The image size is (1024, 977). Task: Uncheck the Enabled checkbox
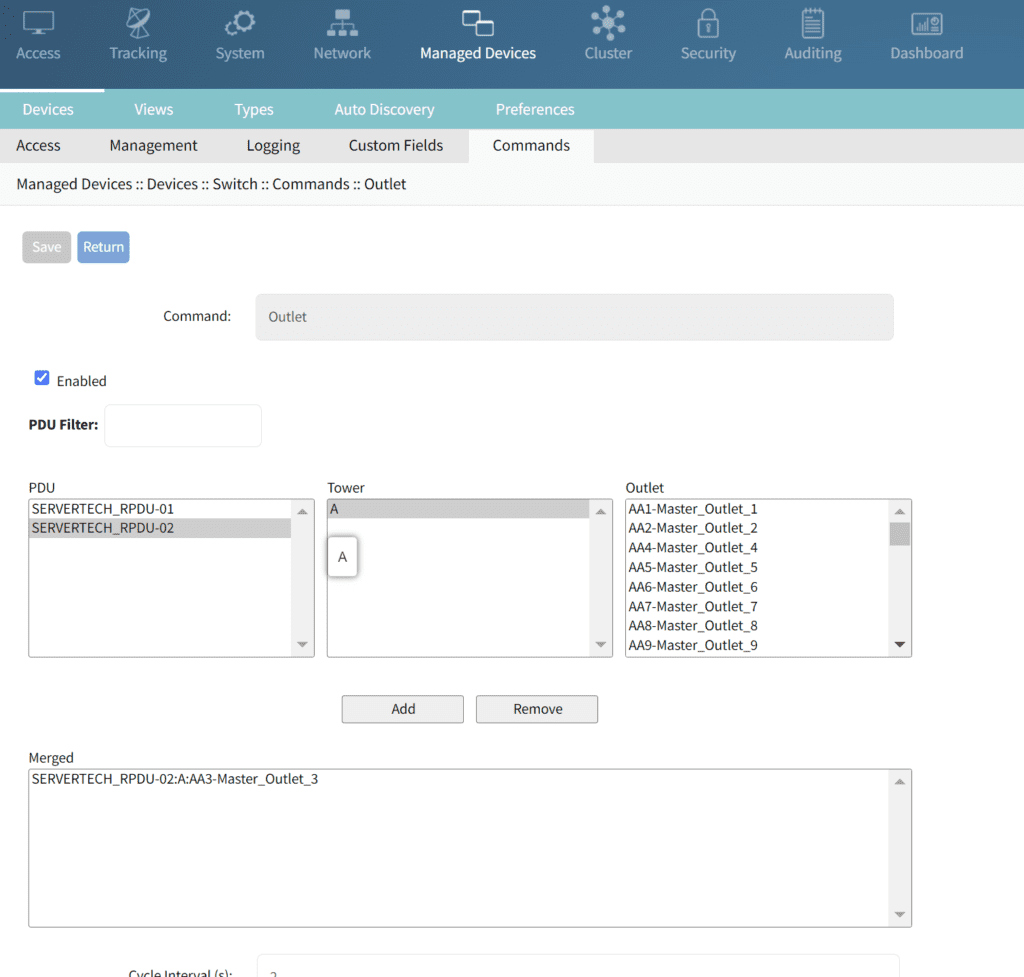point(42,378)
